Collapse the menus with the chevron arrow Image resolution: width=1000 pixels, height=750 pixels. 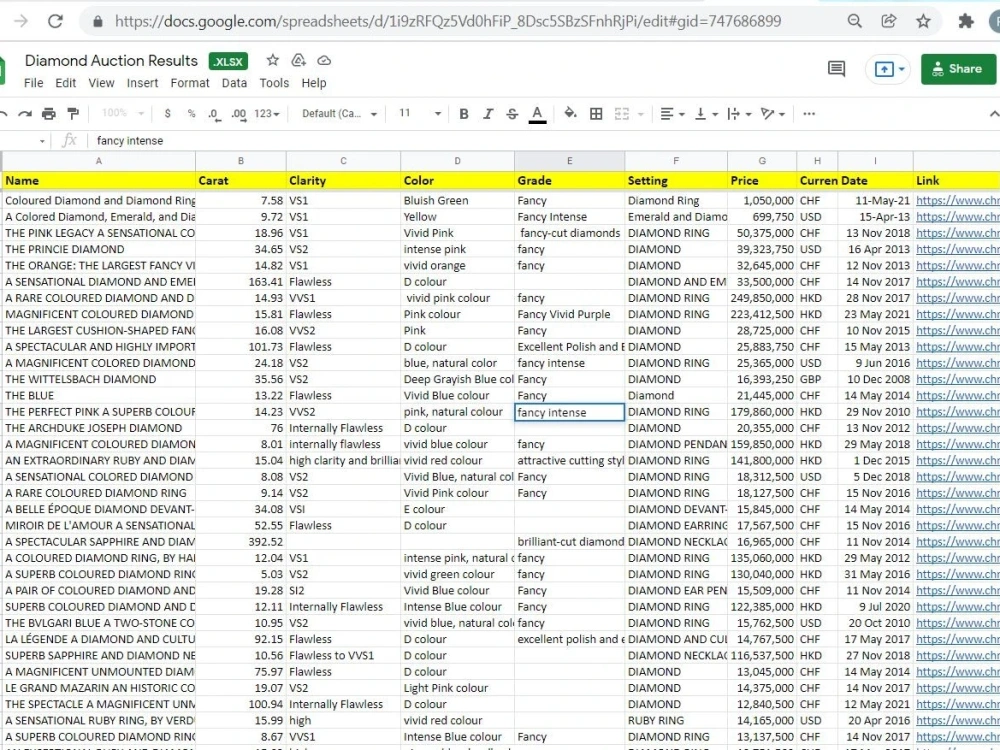[994, 114]
